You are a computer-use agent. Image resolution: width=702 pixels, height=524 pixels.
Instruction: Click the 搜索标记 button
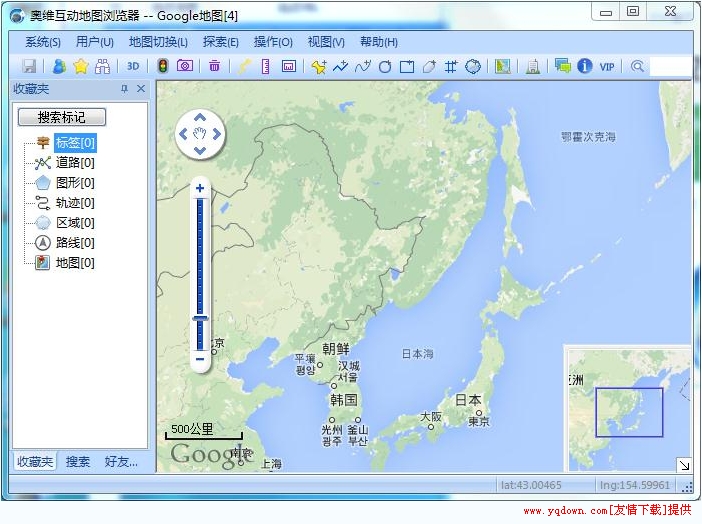pyautogui.click(x=62, y=117)
